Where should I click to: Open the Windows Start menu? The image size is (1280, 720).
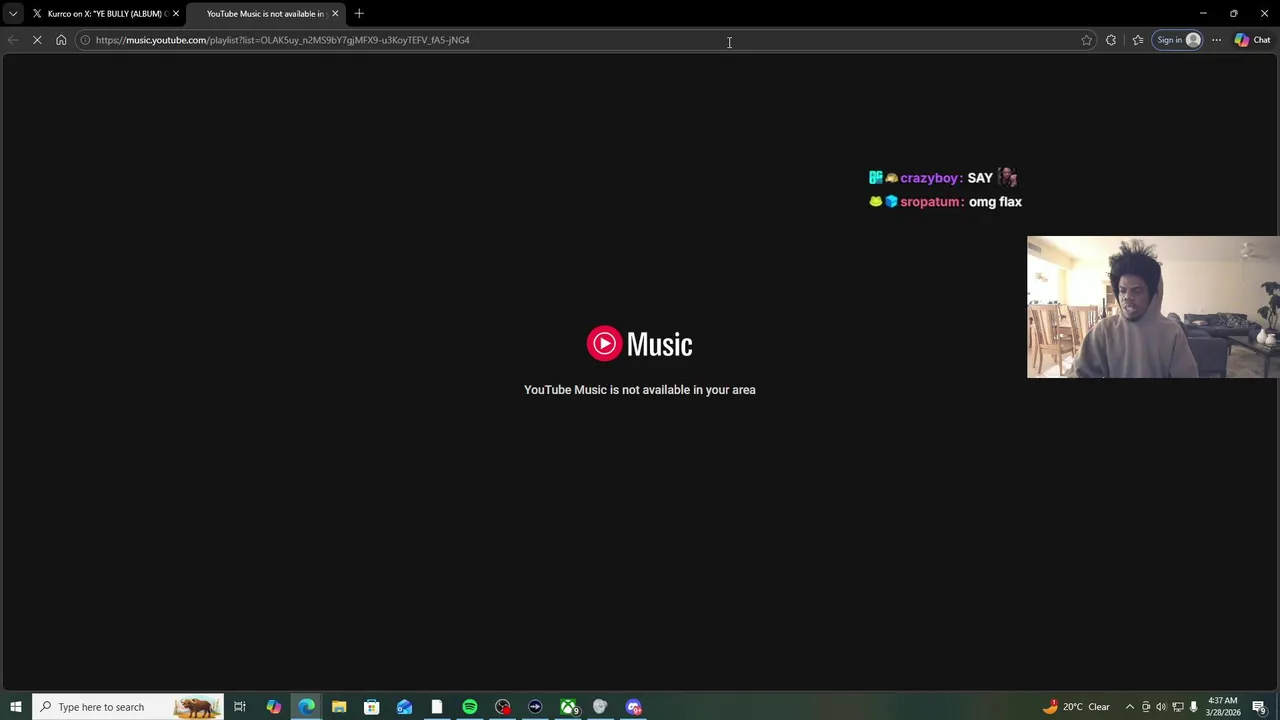click(16, 707)
